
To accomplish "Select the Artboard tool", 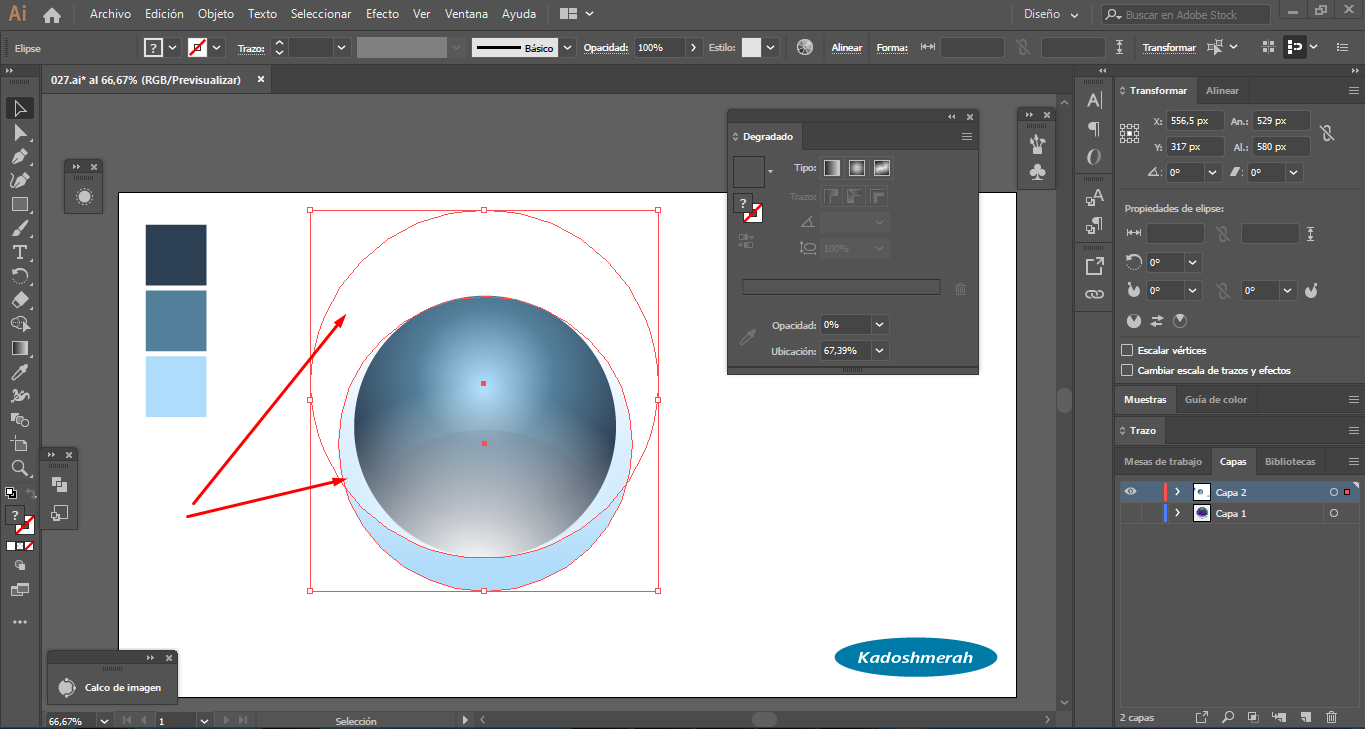I will 19,444.
